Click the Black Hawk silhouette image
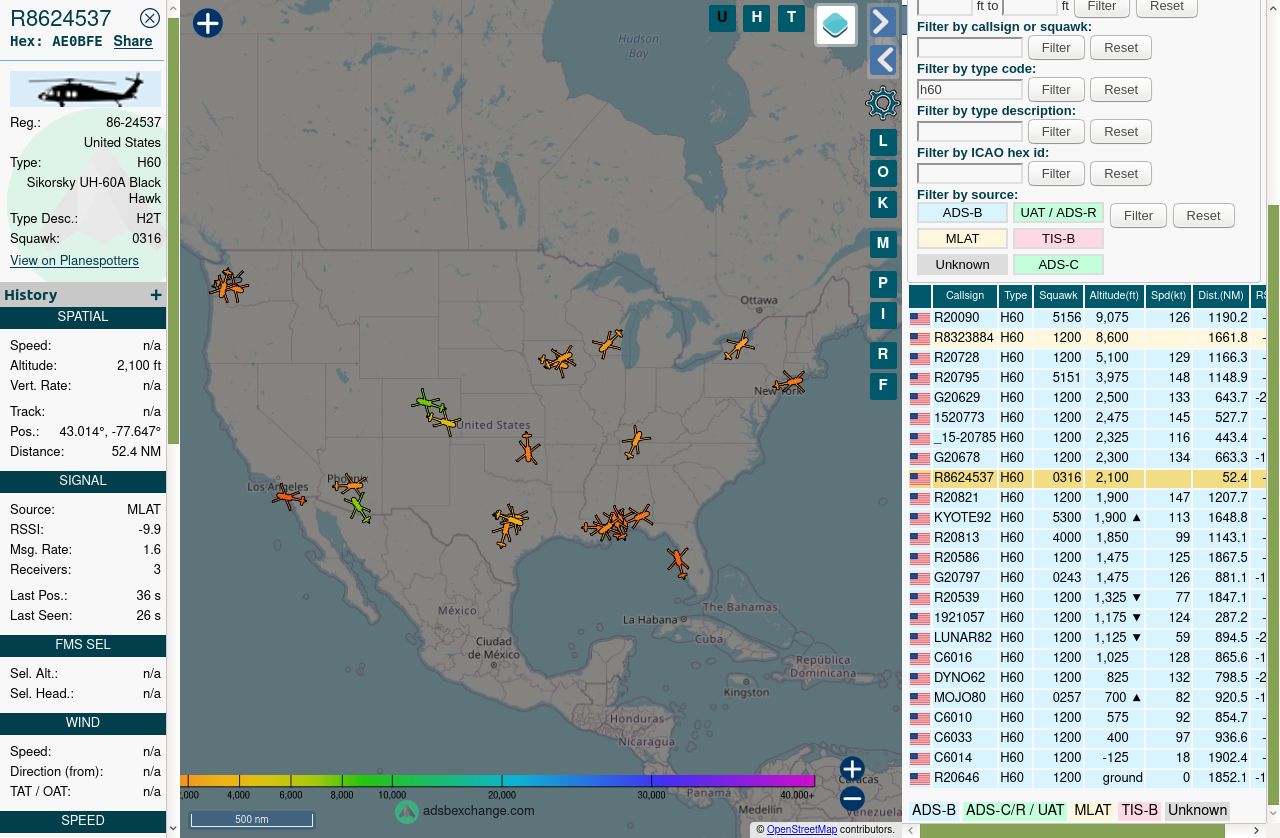The image size is (1280, 838). (85, 89)
